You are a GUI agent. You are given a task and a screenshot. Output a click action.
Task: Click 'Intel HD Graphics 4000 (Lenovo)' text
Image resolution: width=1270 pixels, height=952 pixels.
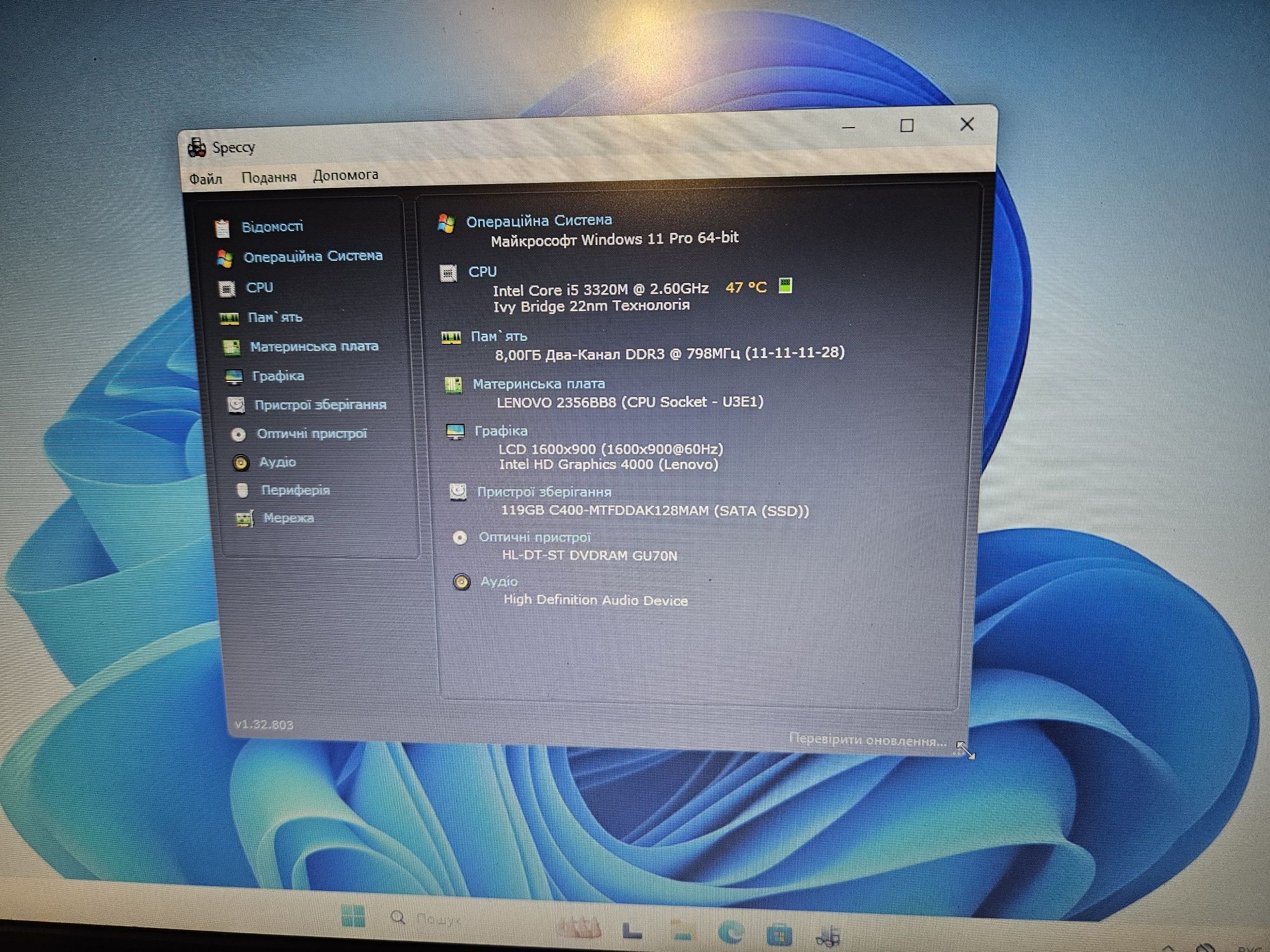pos(609,465)
